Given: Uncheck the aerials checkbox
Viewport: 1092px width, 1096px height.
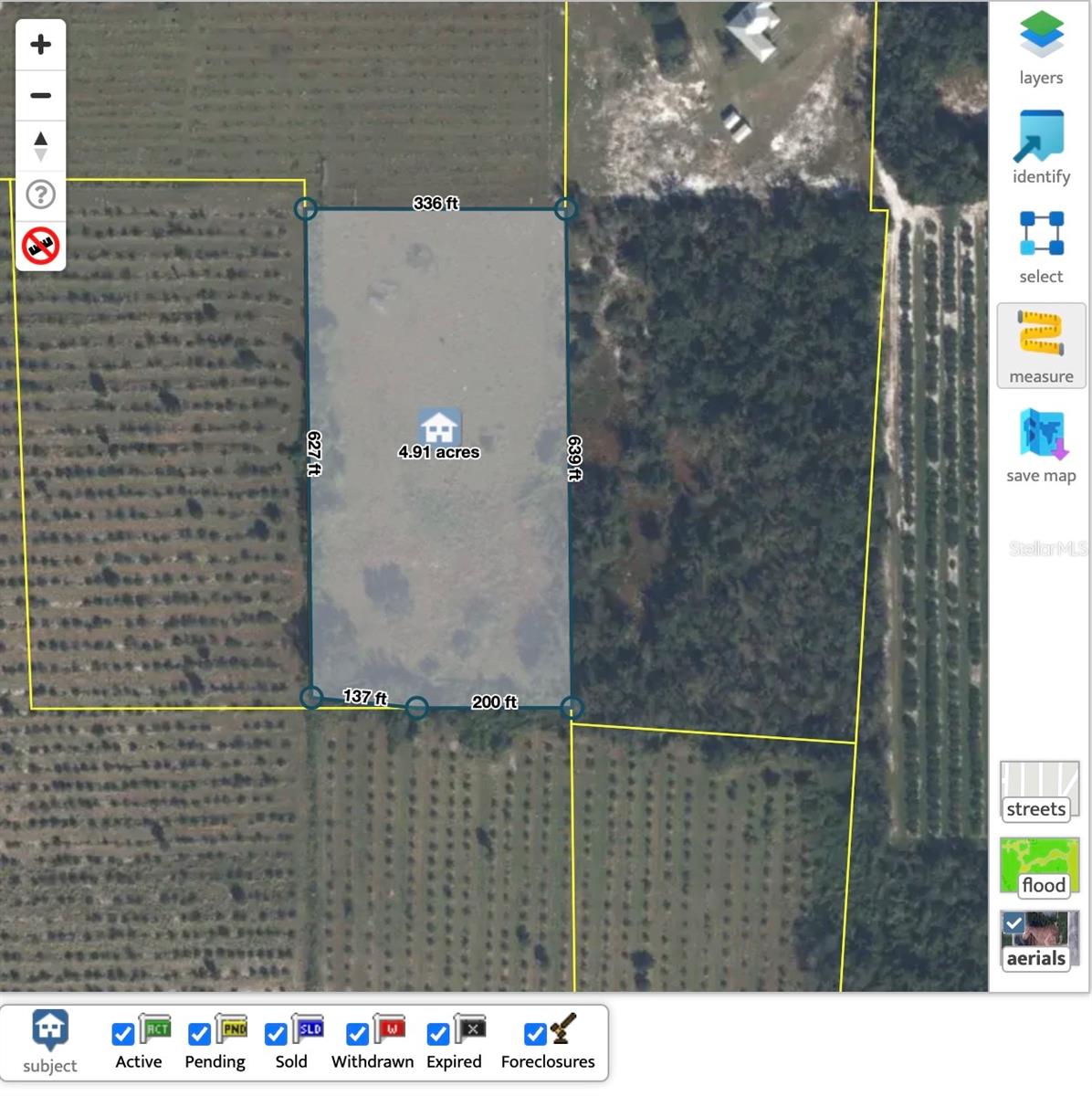Looking at the screenshot, I should pyautogui.click(x=1013, y=923).
